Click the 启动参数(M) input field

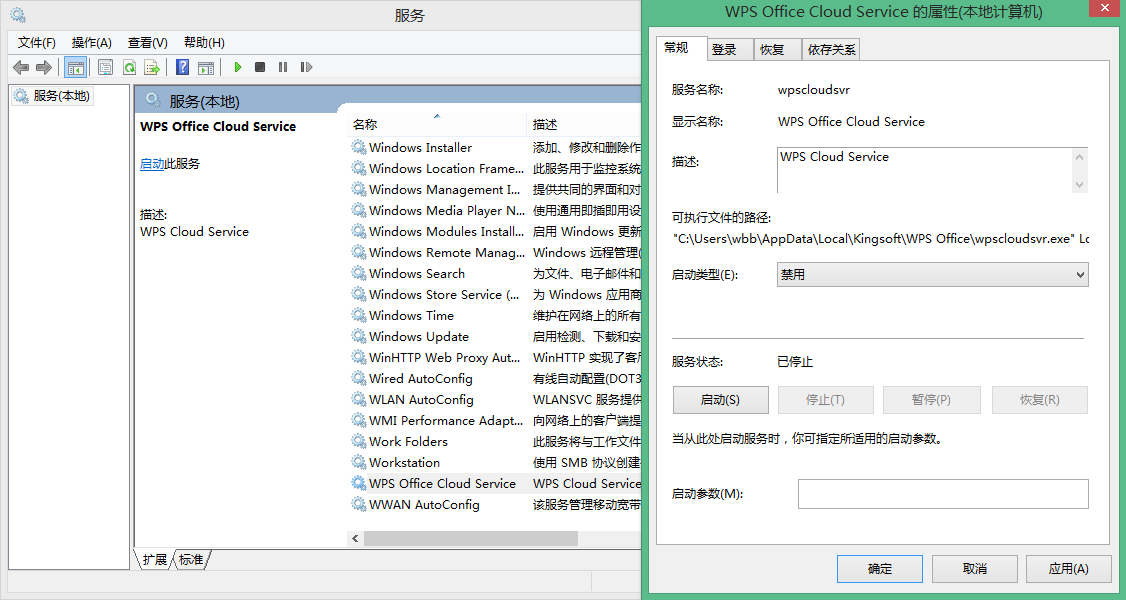943,494
